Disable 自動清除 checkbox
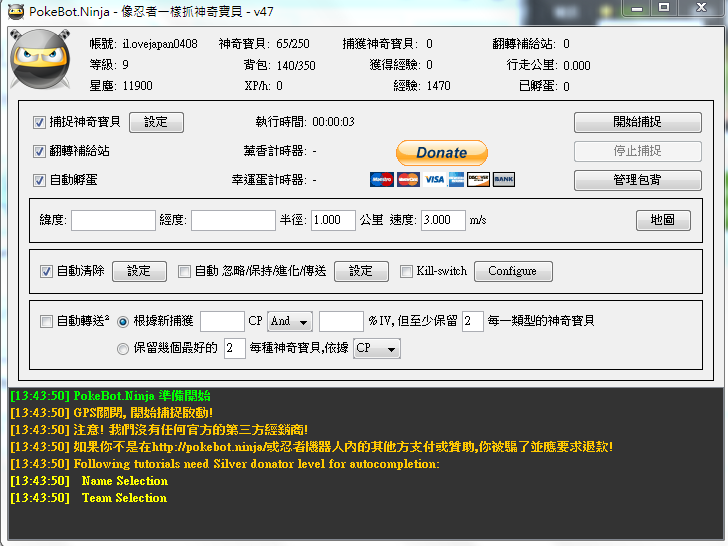This screenshot has height=546, width=728. [46, 272]
